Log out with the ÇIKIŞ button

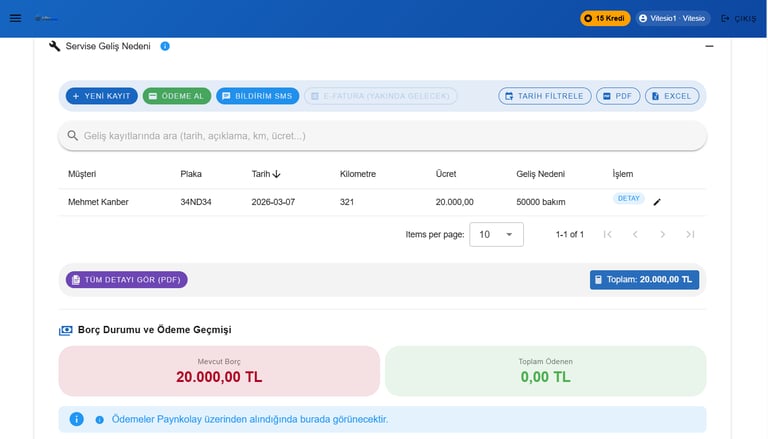tap(739, 18)
